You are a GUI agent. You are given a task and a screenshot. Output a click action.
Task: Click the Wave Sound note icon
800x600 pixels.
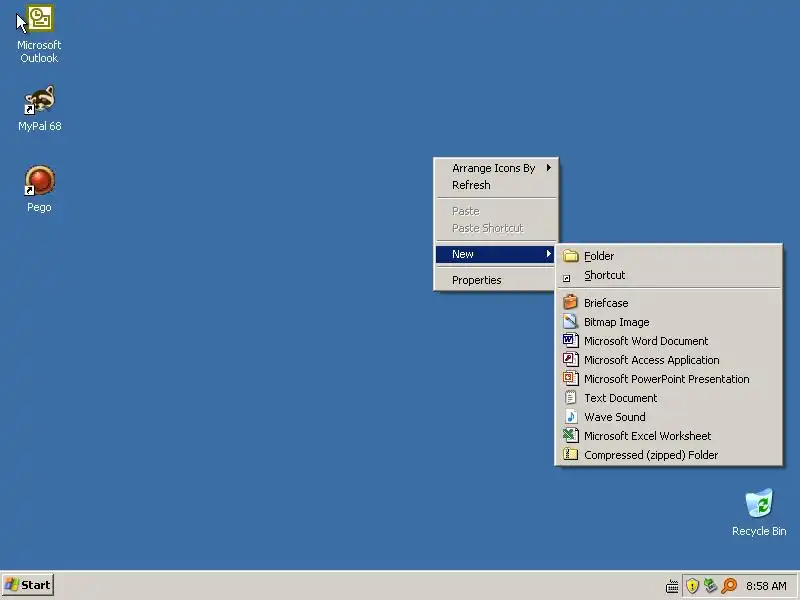click(570, 416)
